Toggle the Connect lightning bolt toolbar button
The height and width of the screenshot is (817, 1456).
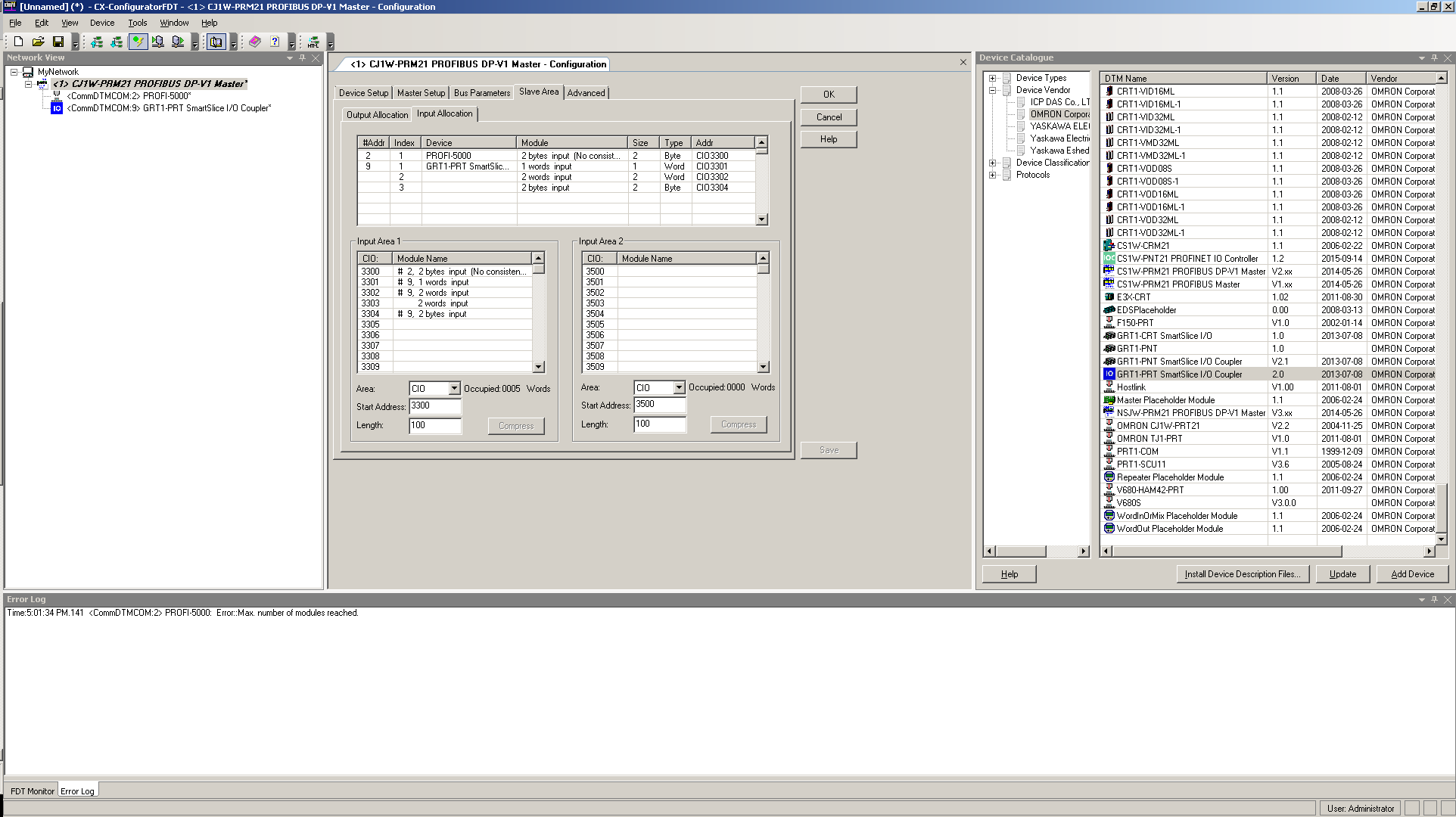[138, 42]
